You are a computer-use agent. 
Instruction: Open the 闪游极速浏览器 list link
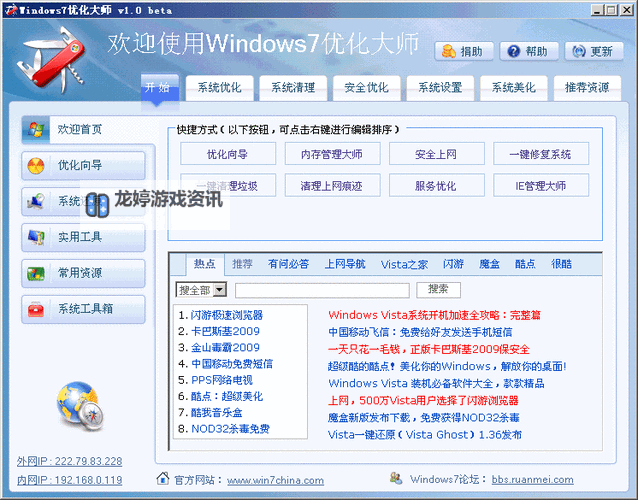pos(227,315)
